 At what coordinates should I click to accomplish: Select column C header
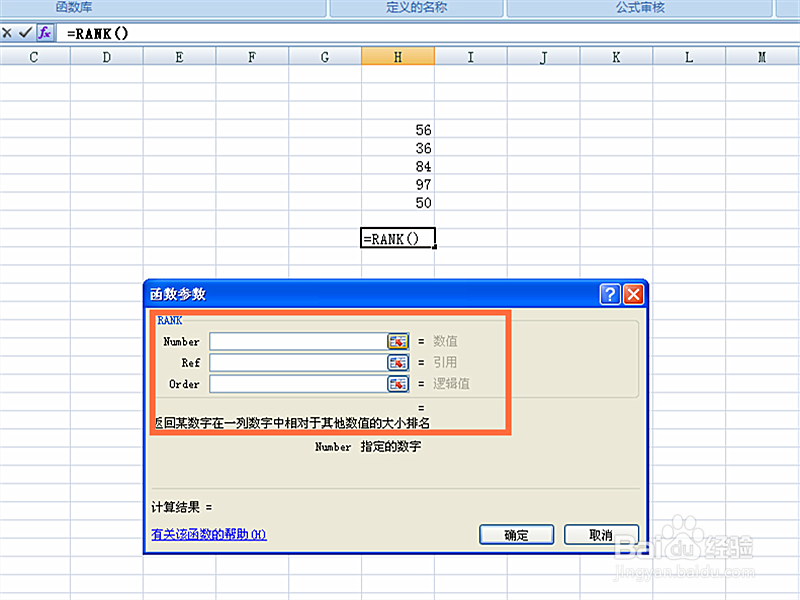(34, 57)
